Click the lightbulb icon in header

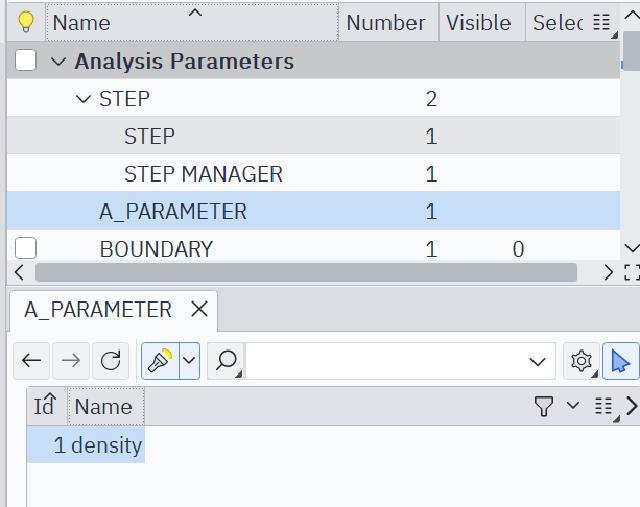point(26,22)
